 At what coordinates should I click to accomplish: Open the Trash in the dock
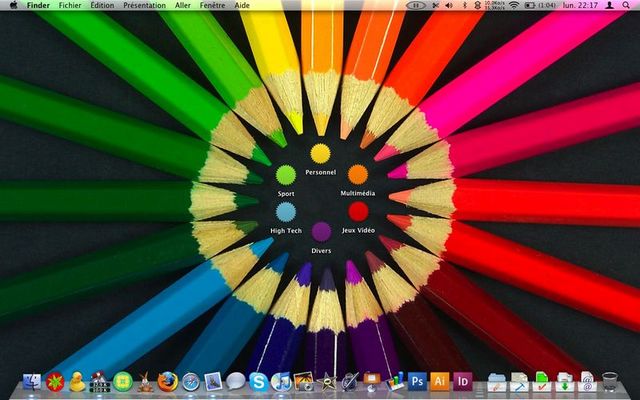click(x=610, y=382)
